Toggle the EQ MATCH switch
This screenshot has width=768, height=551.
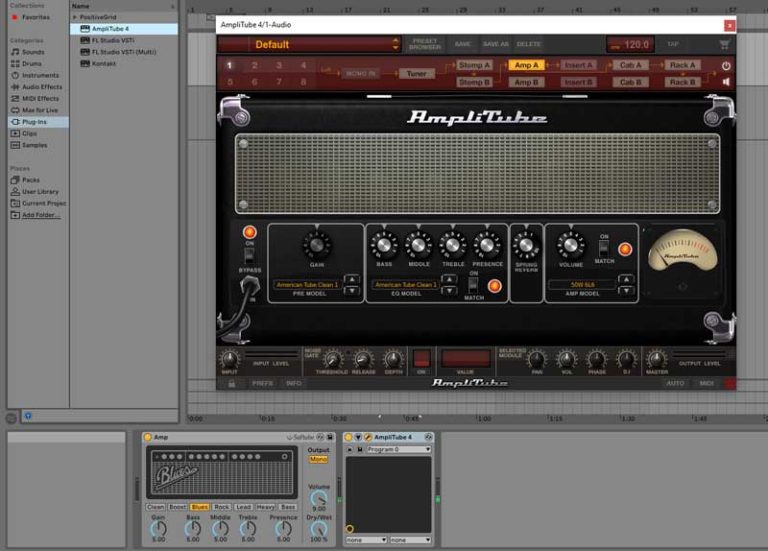tap(473, 285)
